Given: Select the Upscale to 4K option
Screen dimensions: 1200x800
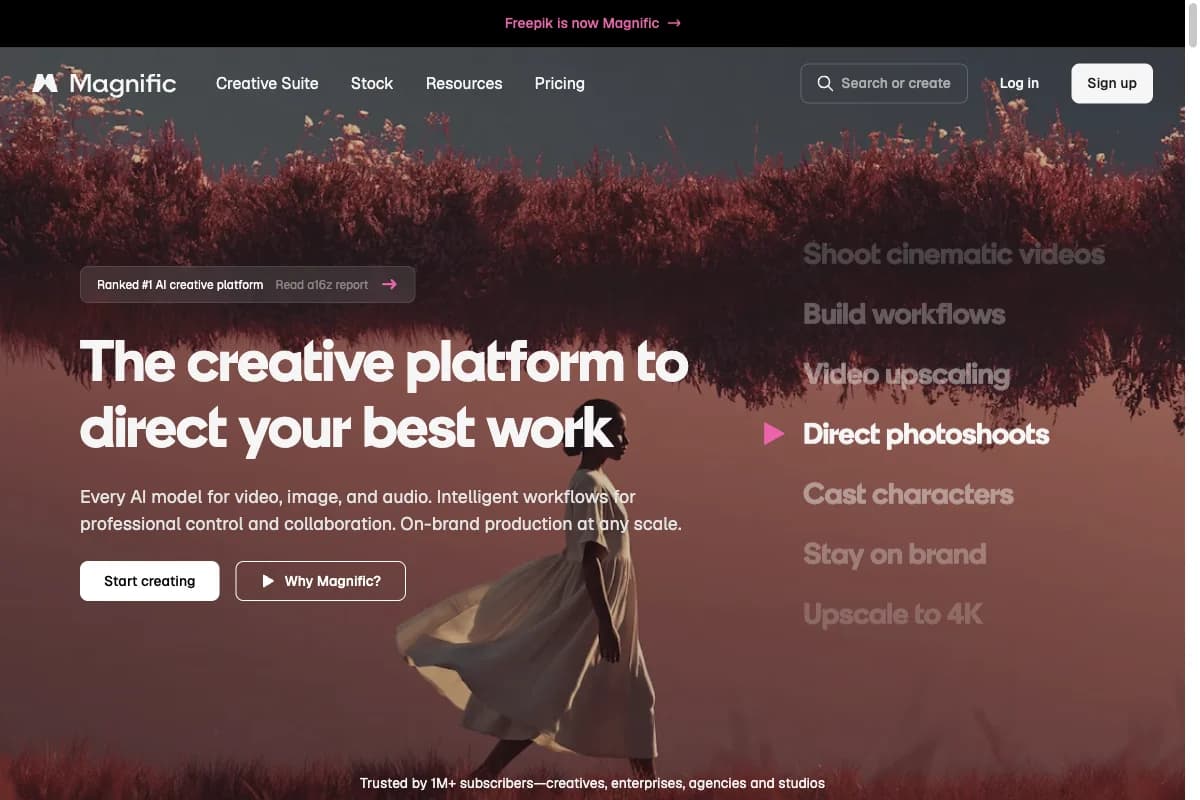Looking at the screenshot, I should point(893,614).
